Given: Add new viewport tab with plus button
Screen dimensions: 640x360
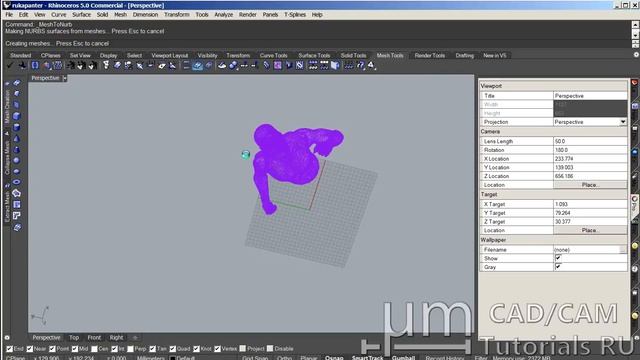Looking at the screenshot, I should 135,338.
